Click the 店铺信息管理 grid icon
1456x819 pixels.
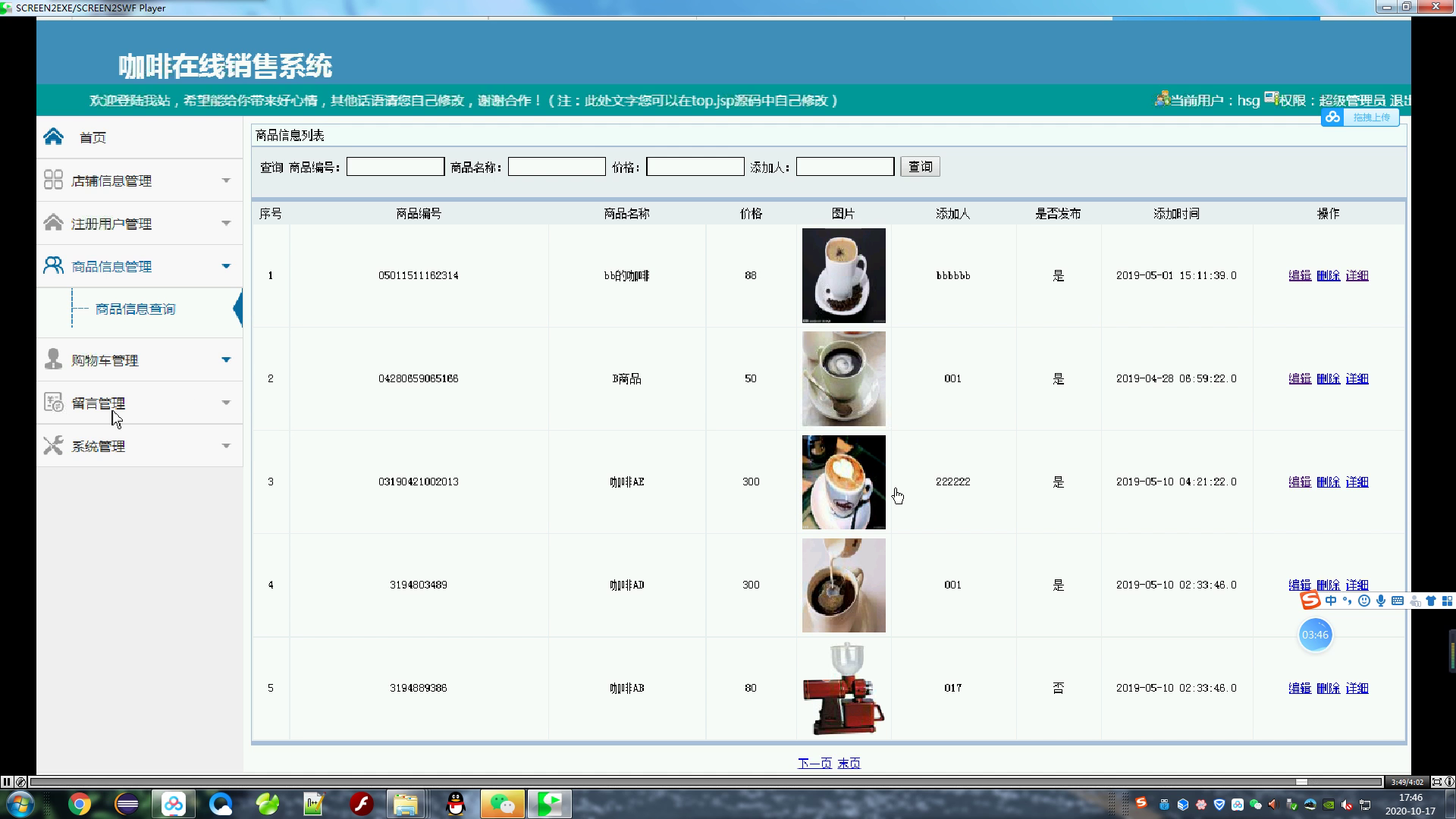point(53,180)
